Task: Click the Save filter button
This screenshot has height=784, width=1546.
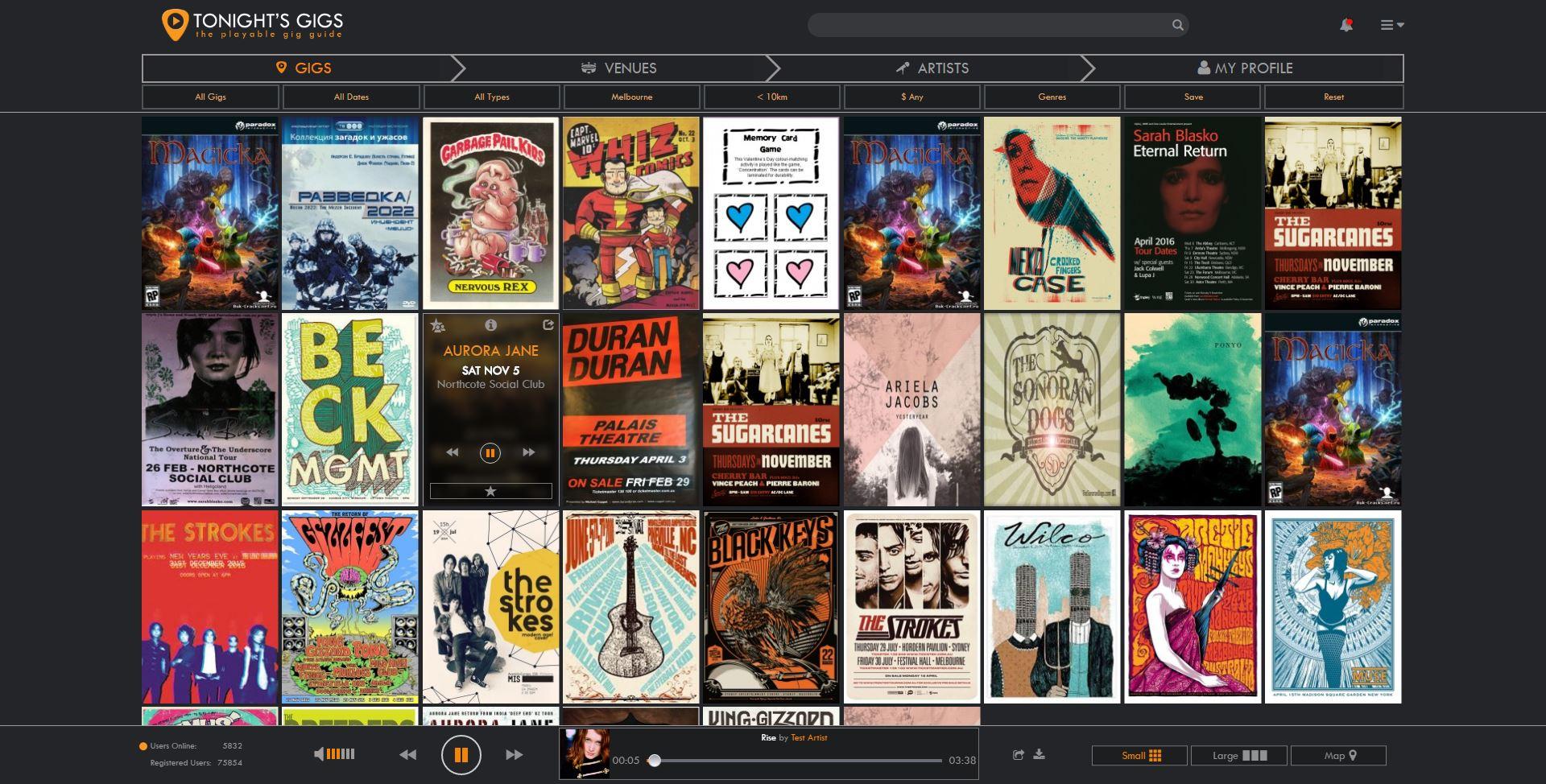Action: point(1193,97)
